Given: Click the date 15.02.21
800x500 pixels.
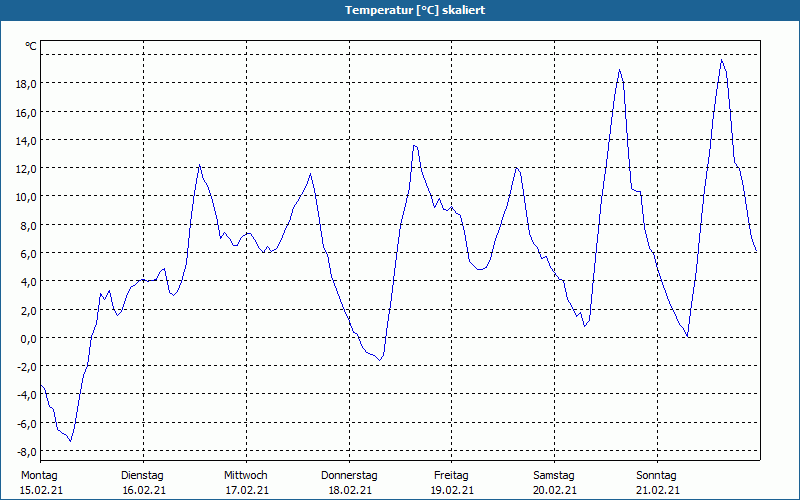Looking at the screenshot, I should (x=41, y=490).
